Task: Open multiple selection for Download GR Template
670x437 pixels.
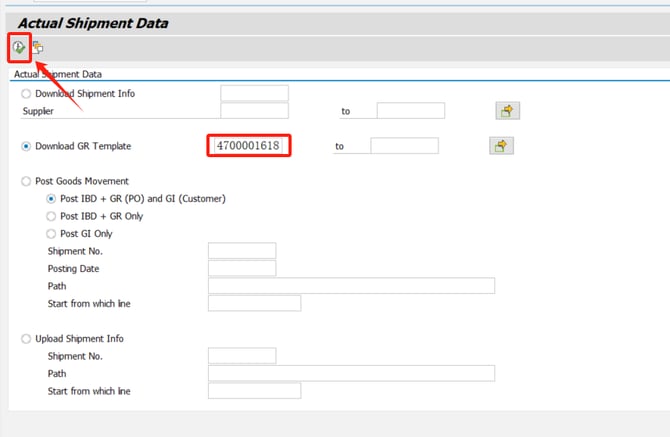Action: point(501,146)
